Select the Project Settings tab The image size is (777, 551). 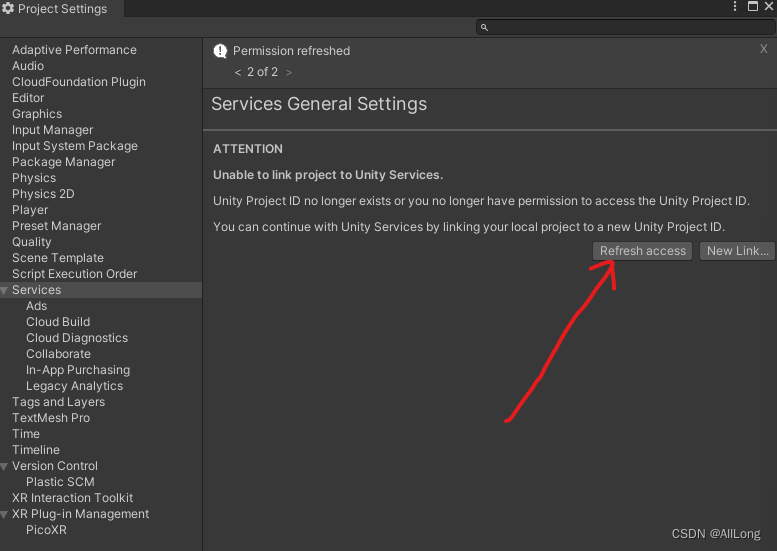(x=61, y=9)
